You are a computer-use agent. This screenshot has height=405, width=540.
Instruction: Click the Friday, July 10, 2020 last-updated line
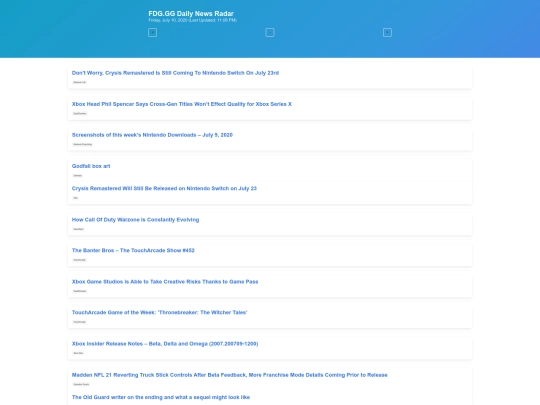tap(193, 20)
